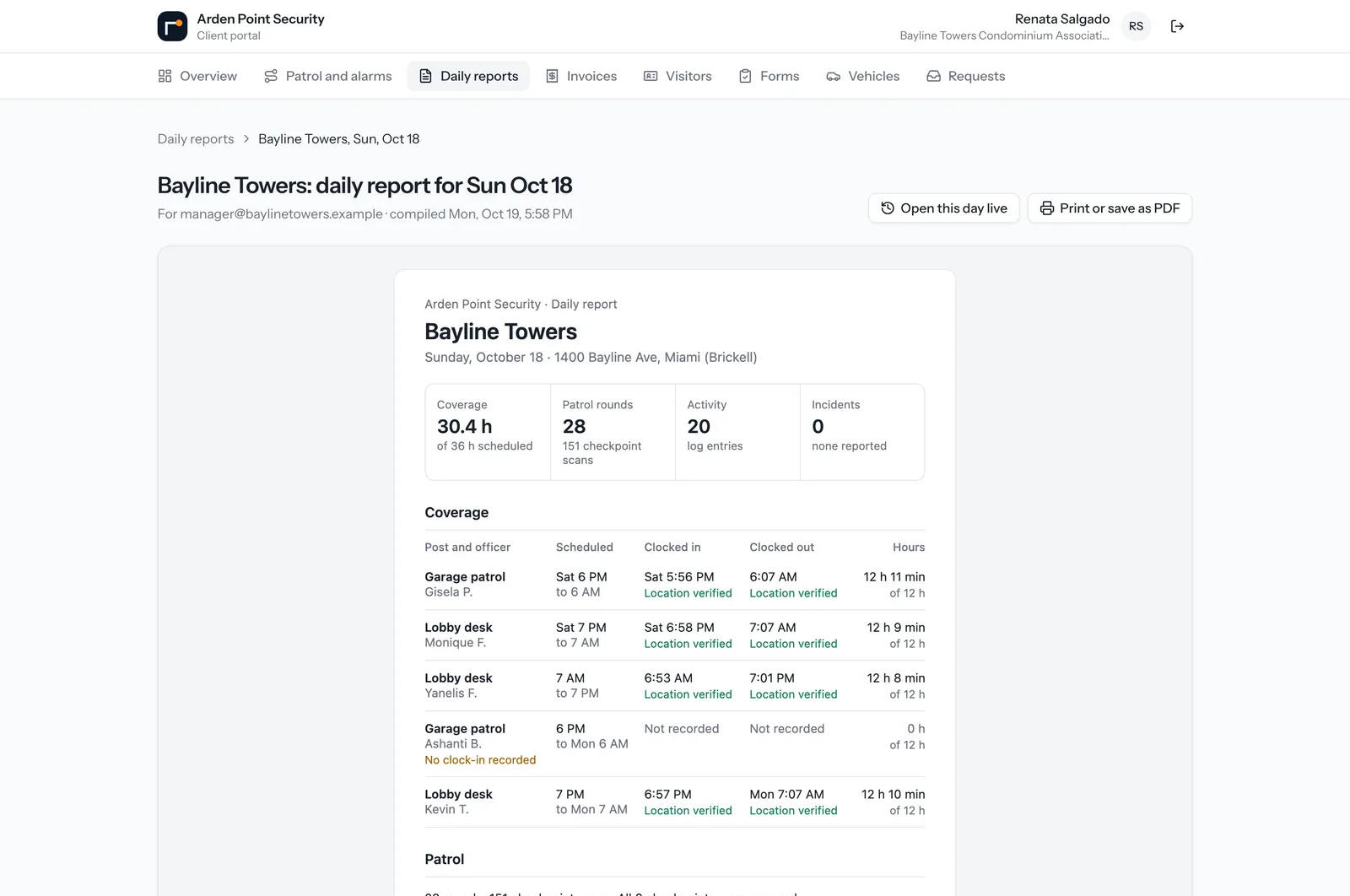Open the Vehicles tab
The image size is (1350, 896).
coord(863,76)
